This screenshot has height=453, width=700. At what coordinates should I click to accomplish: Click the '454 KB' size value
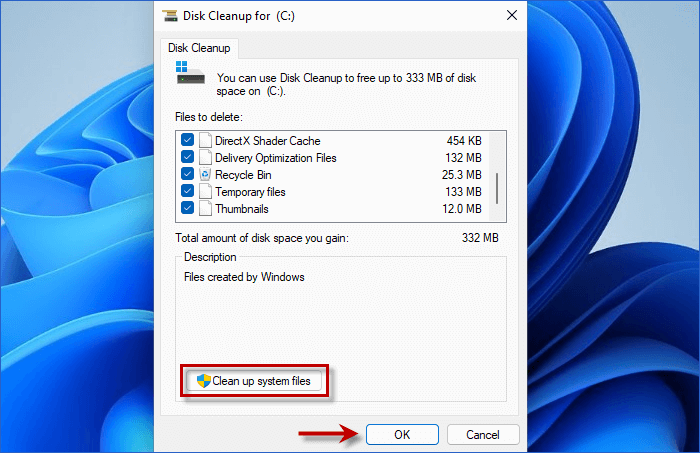pos(464,141)
